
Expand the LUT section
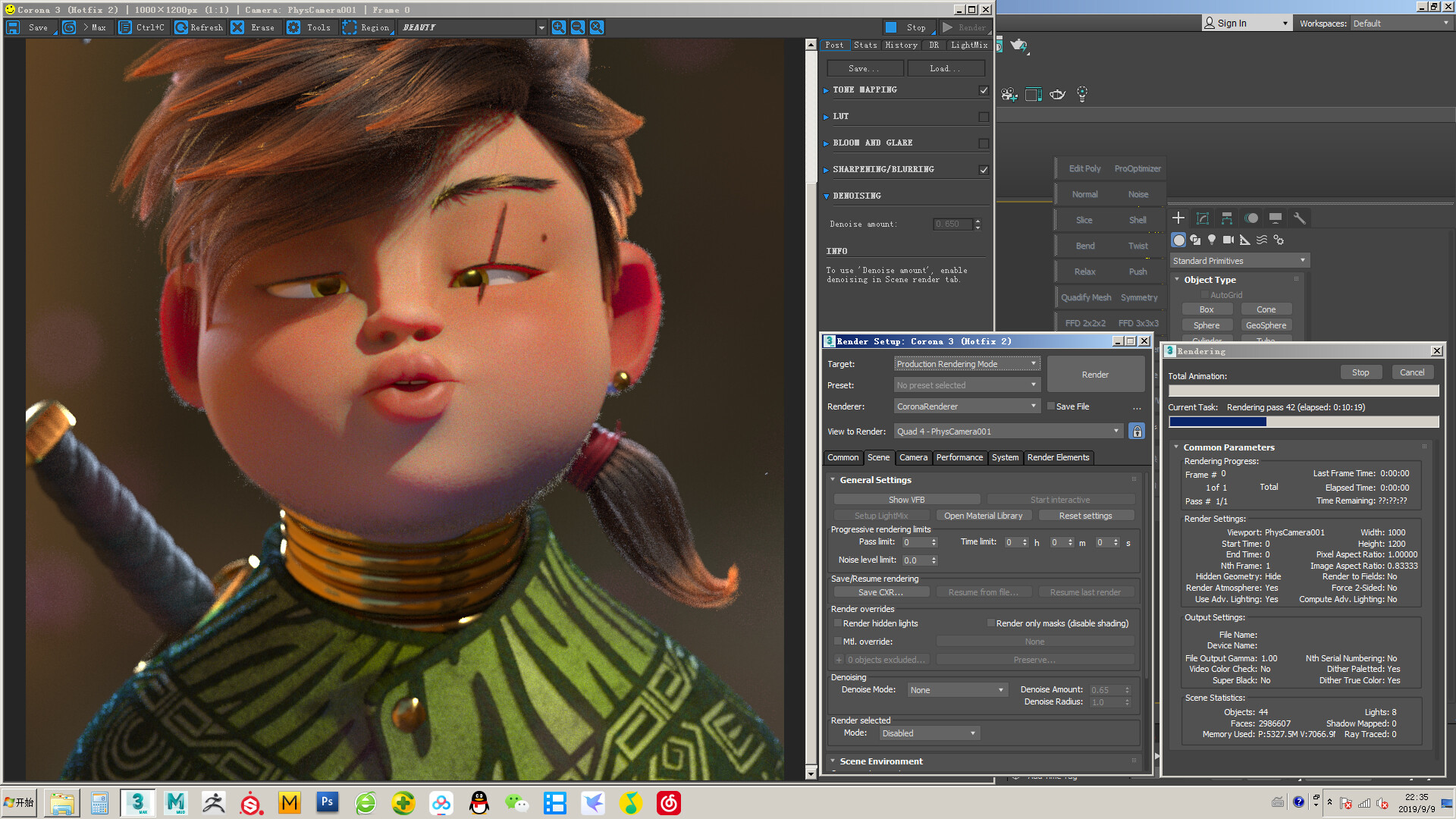(x=841, y=117)
